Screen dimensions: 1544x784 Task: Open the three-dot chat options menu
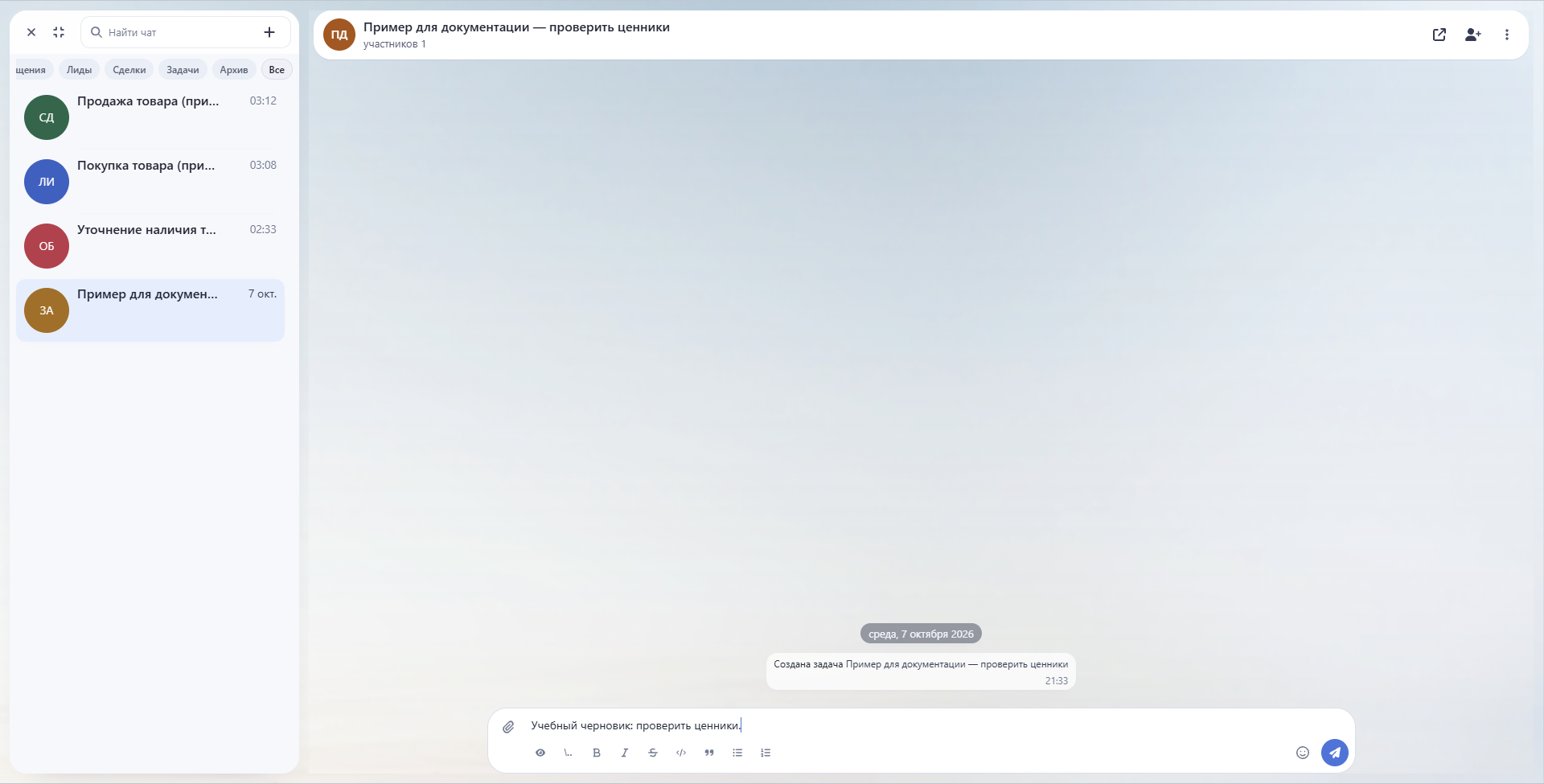[x=1507, y=35]
